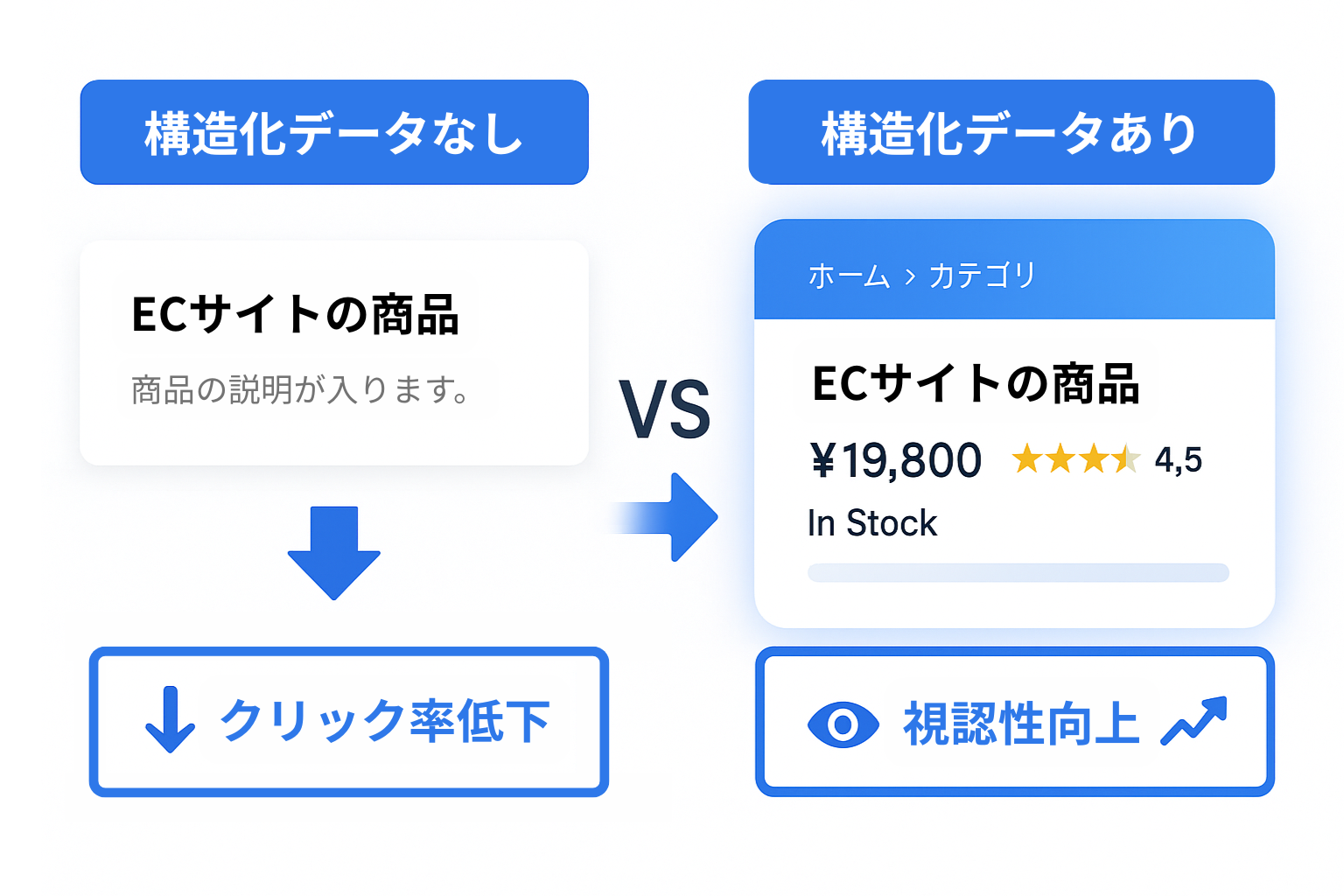Click the 4,5 rating number
Image resolution: width=1344 pixels, height=896 pixels.
(1178, 459)
